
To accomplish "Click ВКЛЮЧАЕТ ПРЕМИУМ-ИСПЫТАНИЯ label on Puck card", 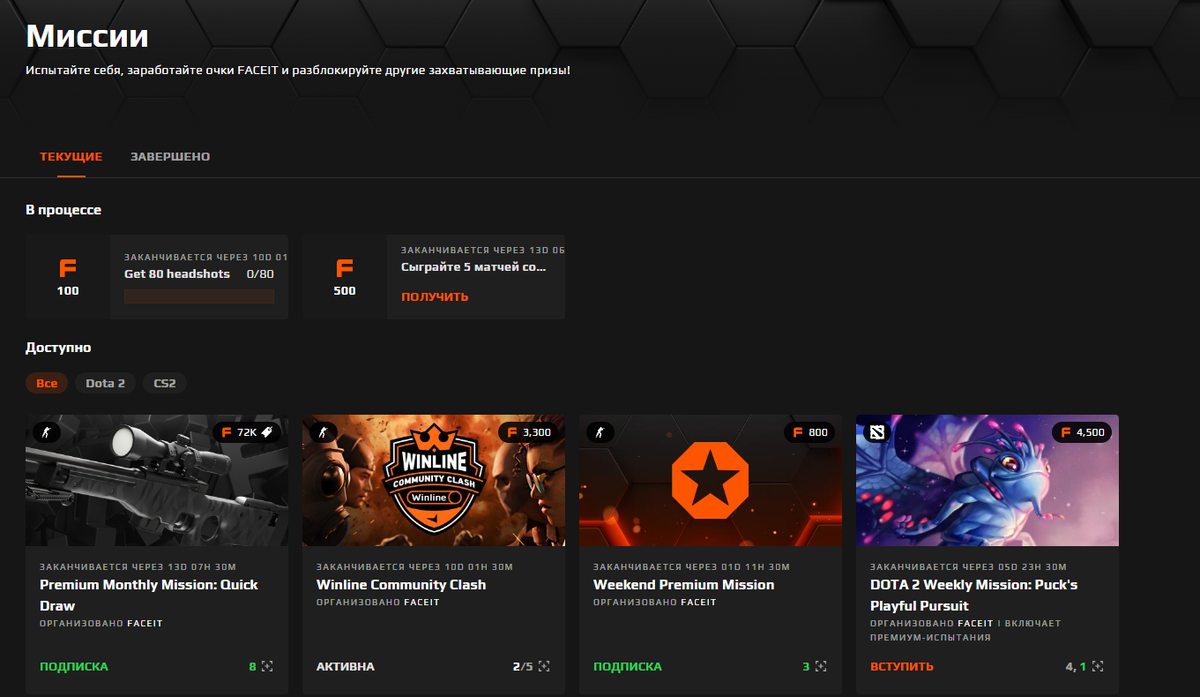I will [x=965, y=630].
